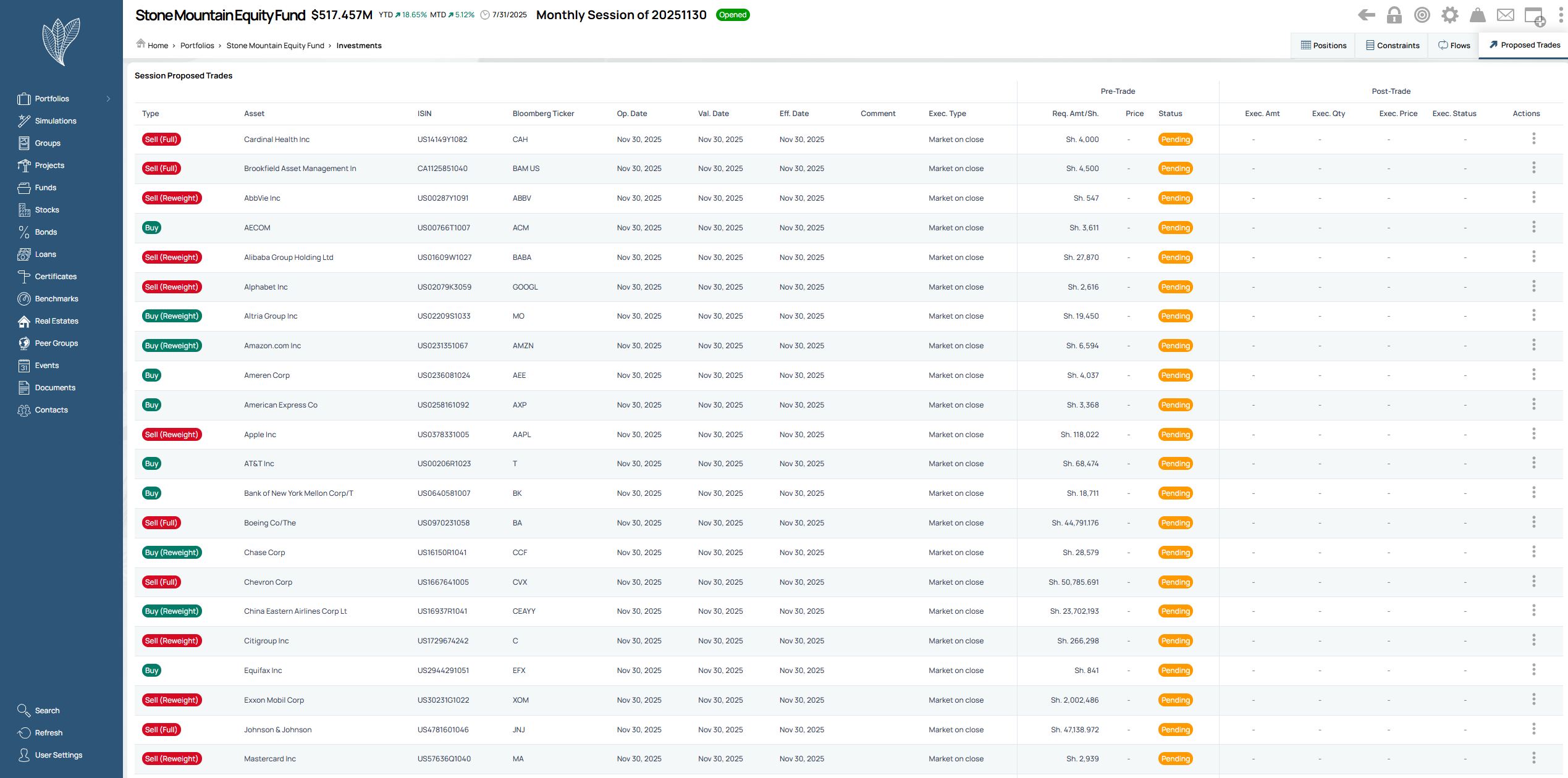Click the Bloomberg Ticker column header
Image resolution: width=1568 pixels, height=778 pixels.
543,114
